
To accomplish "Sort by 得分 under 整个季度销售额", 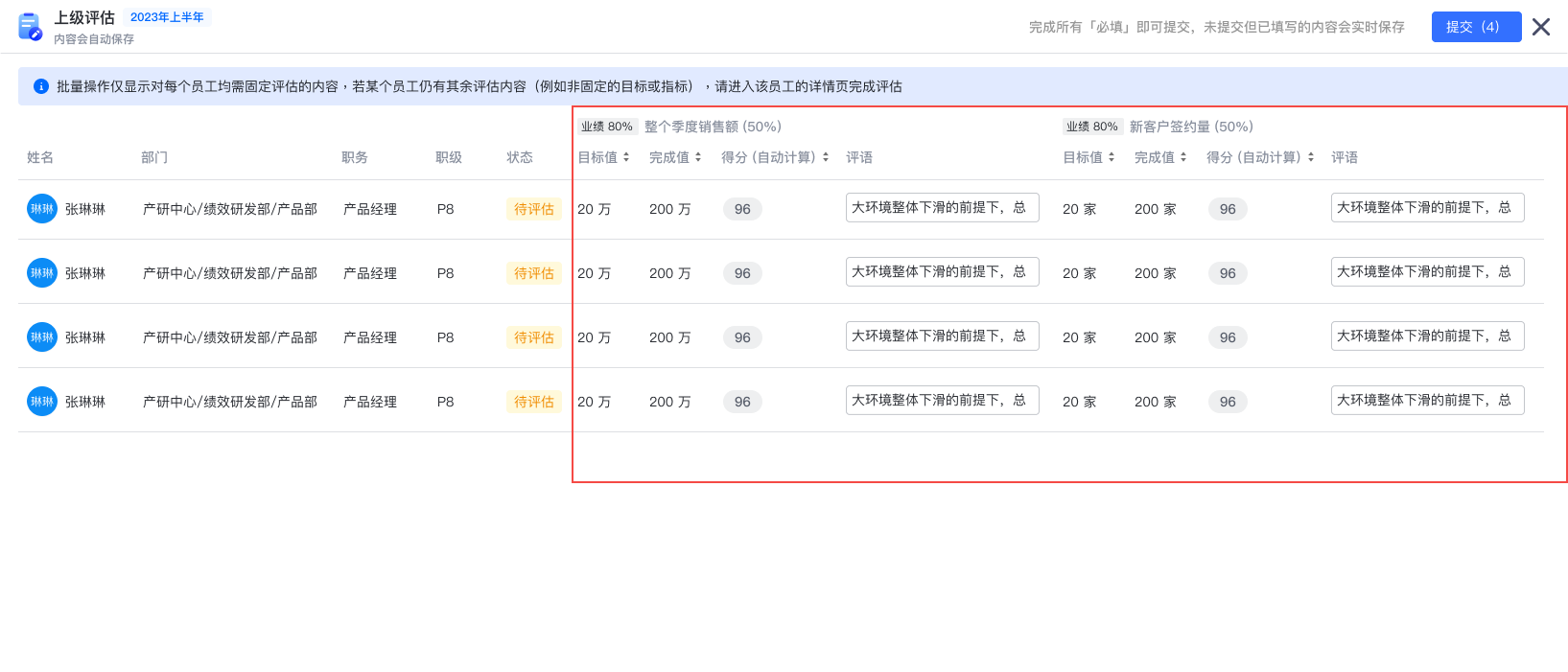I will [x=826, y=157].
